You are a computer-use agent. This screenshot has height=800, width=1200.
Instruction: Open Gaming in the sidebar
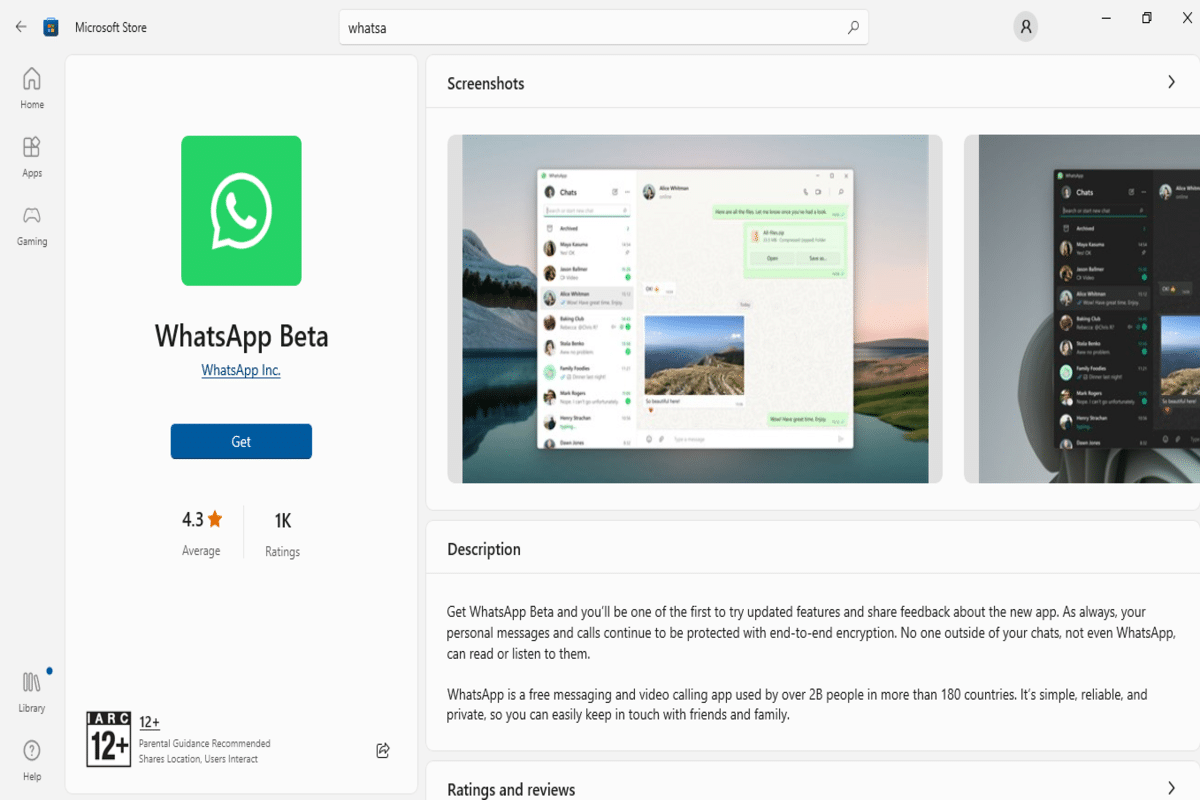click(32, 226)
